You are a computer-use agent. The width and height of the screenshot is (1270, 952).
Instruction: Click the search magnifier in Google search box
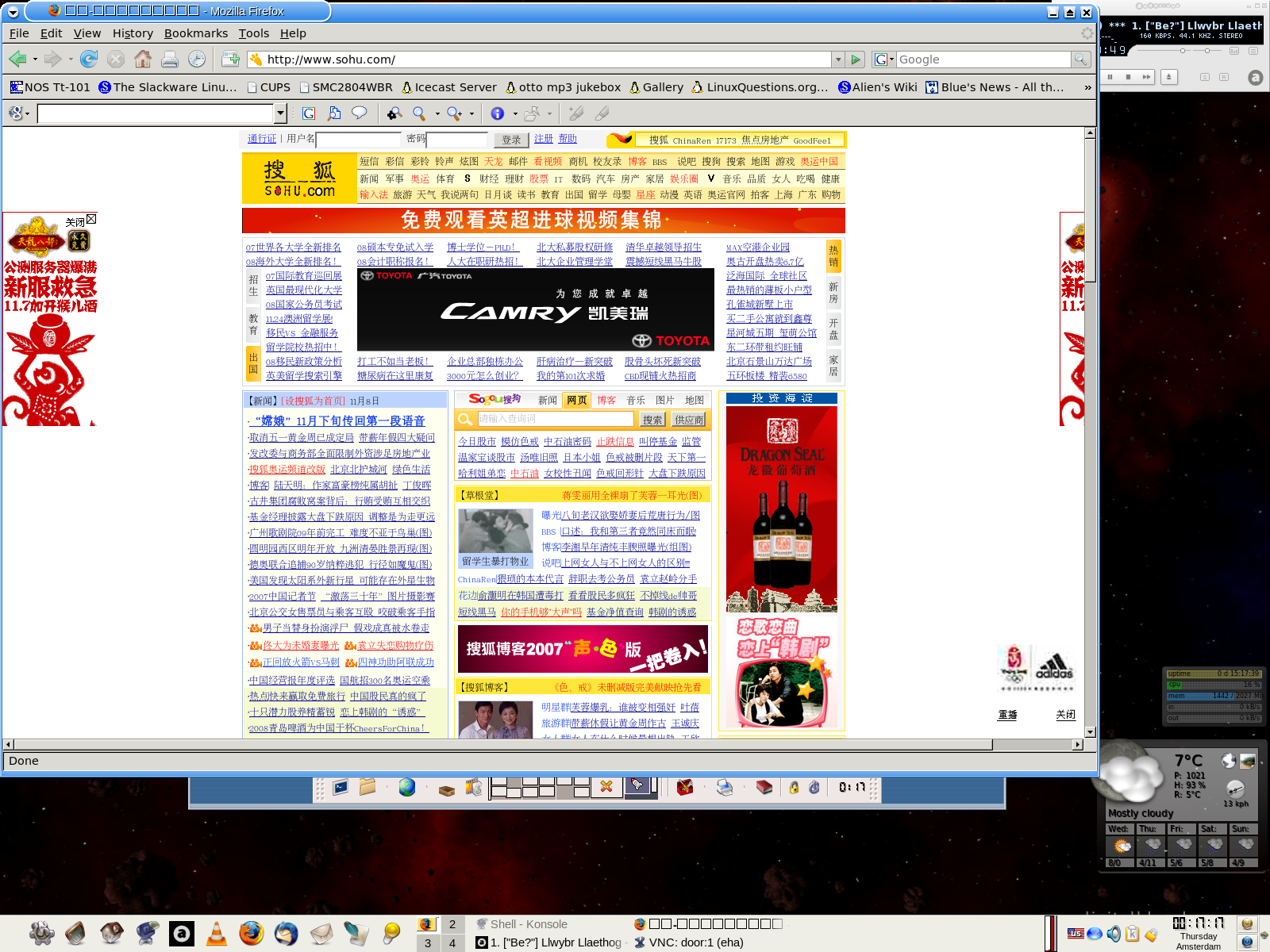click(1080, 59)
